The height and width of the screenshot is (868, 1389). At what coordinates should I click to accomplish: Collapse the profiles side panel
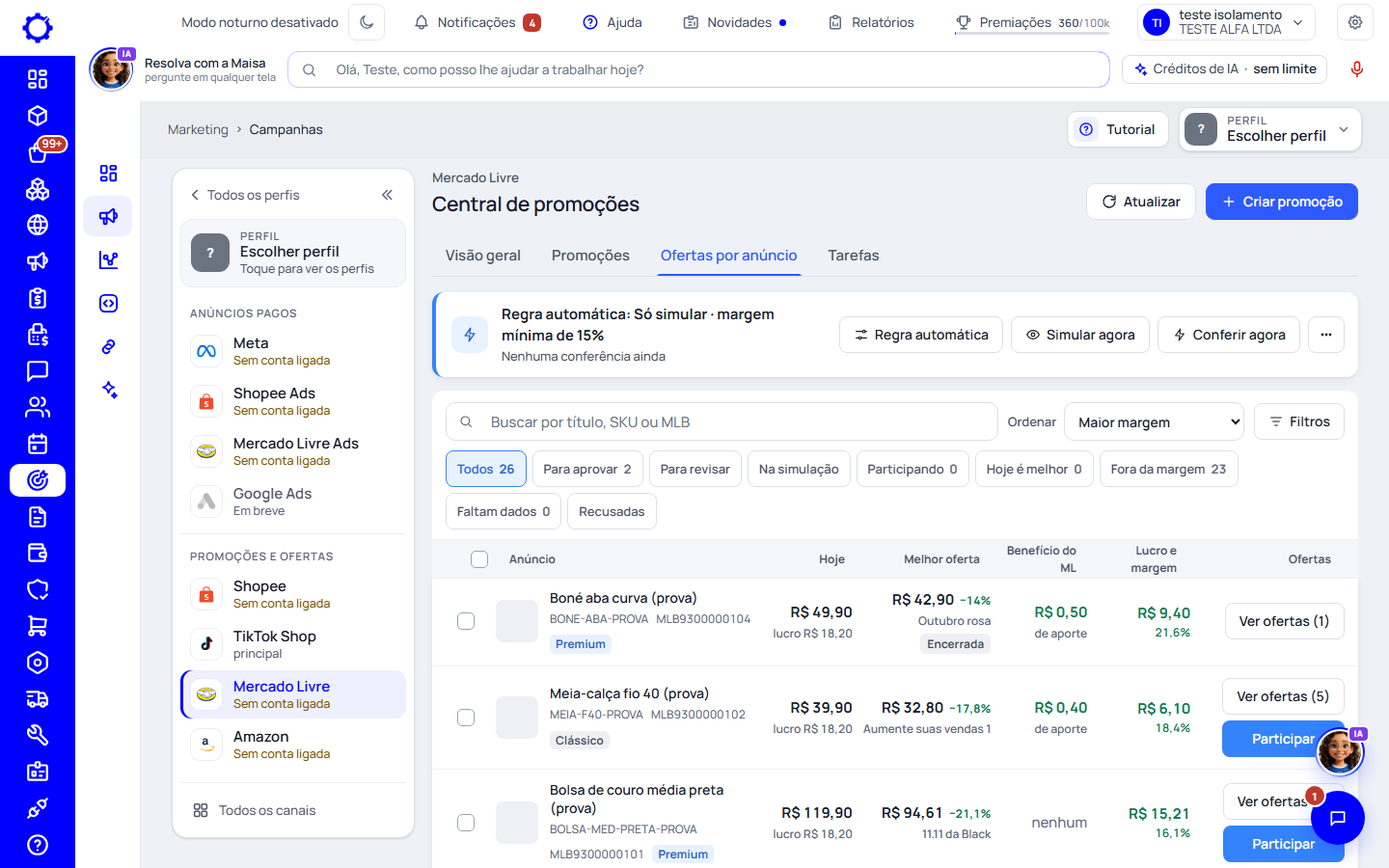click(x=387, y=195)
